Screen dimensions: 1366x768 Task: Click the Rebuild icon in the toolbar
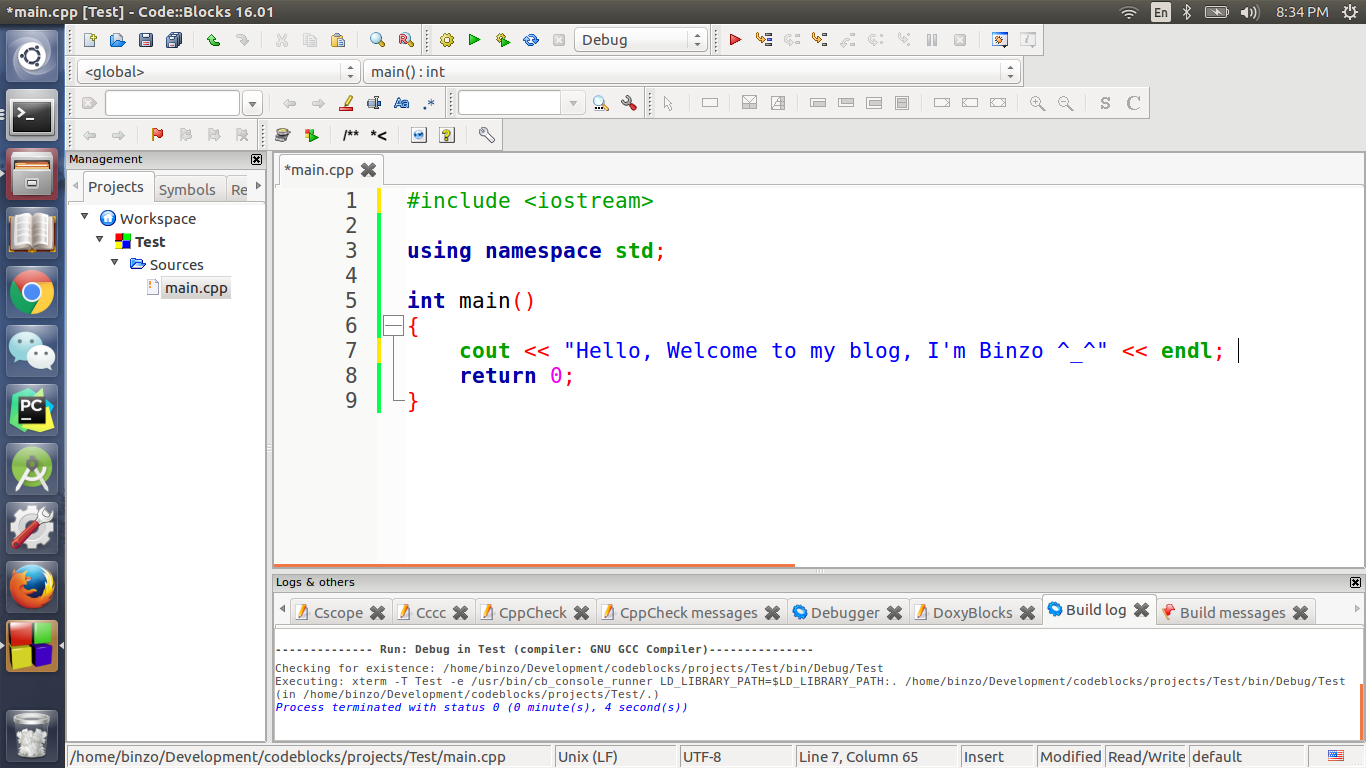[531, 40]
